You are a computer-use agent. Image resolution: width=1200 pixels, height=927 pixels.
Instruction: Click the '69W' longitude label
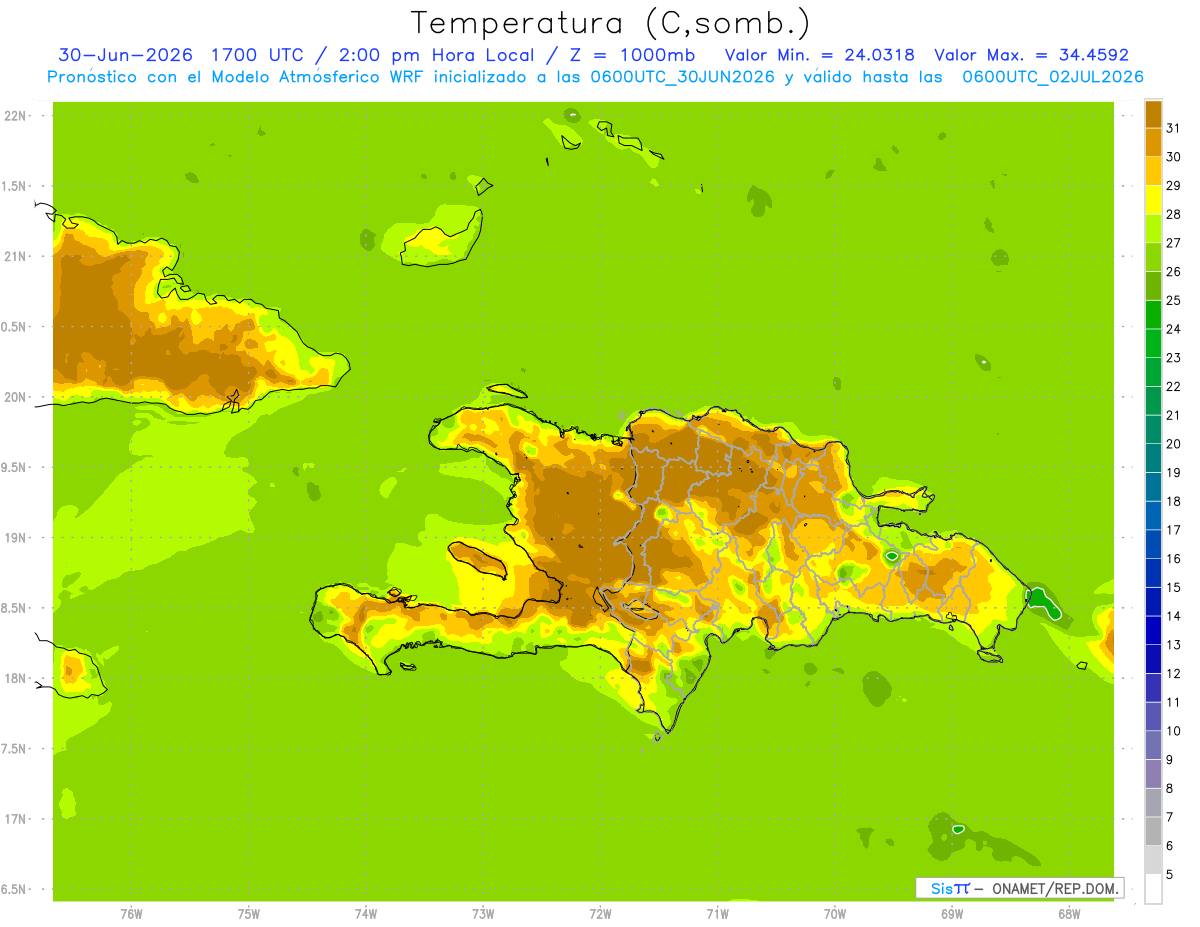pos(952,914)
